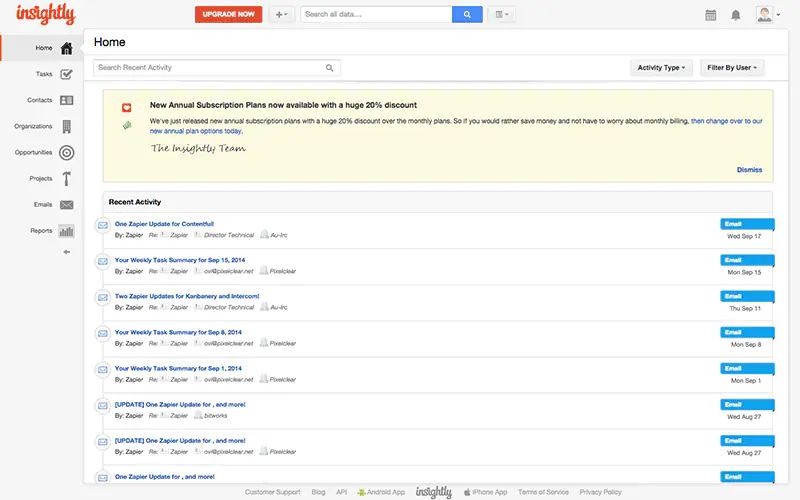Viewport: 800px width, 500px height.
Task: Select Opportunities label in sidebar menu
Action: point(33,152)
